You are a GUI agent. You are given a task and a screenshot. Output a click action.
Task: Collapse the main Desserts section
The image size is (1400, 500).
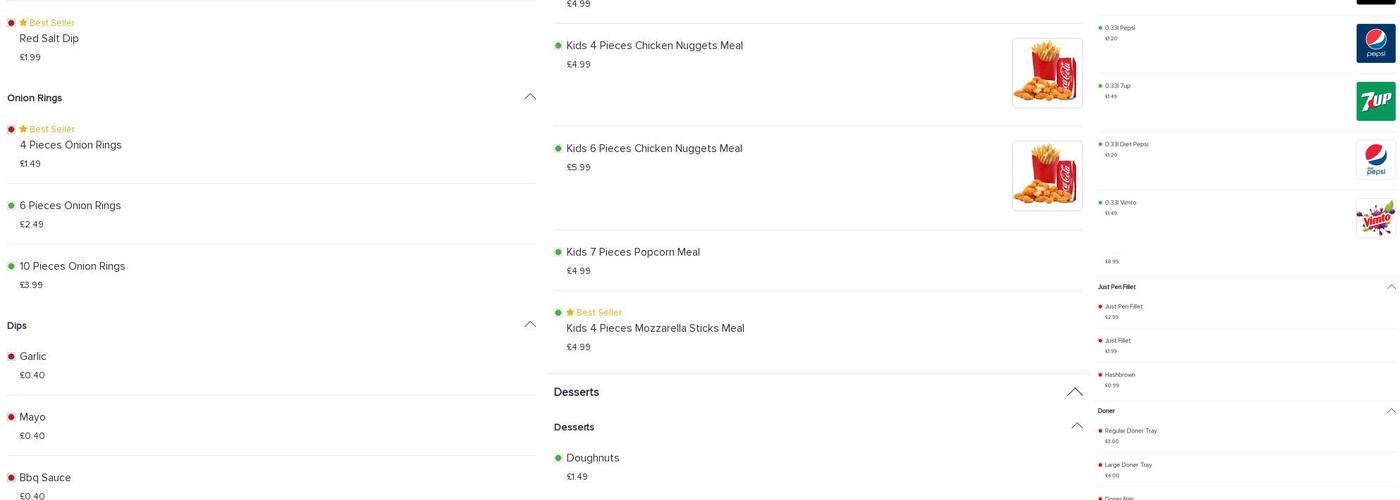pyautogui.click(x=1075, y=392)
